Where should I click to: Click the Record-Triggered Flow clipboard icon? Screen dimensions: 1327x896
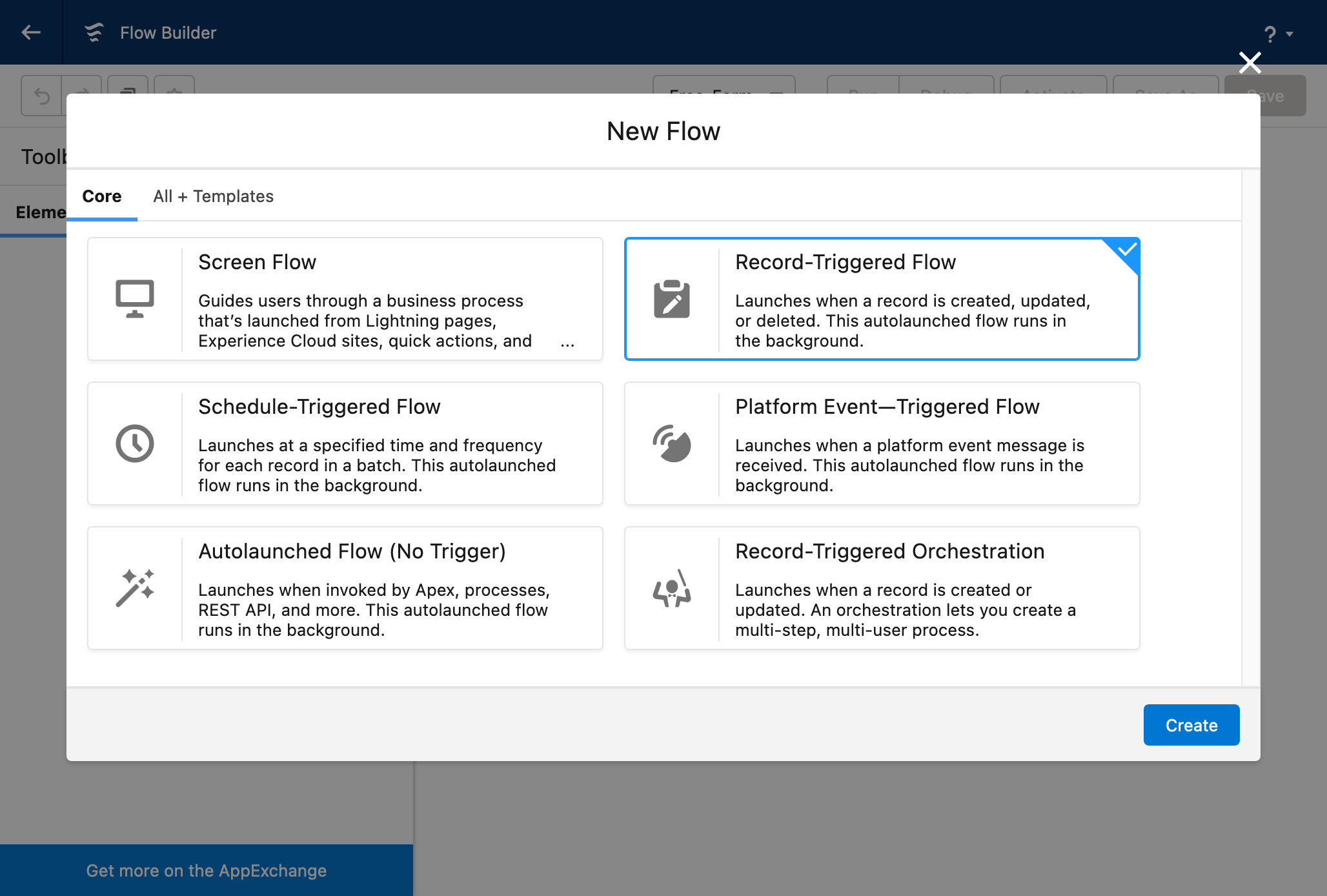point(671,299)
